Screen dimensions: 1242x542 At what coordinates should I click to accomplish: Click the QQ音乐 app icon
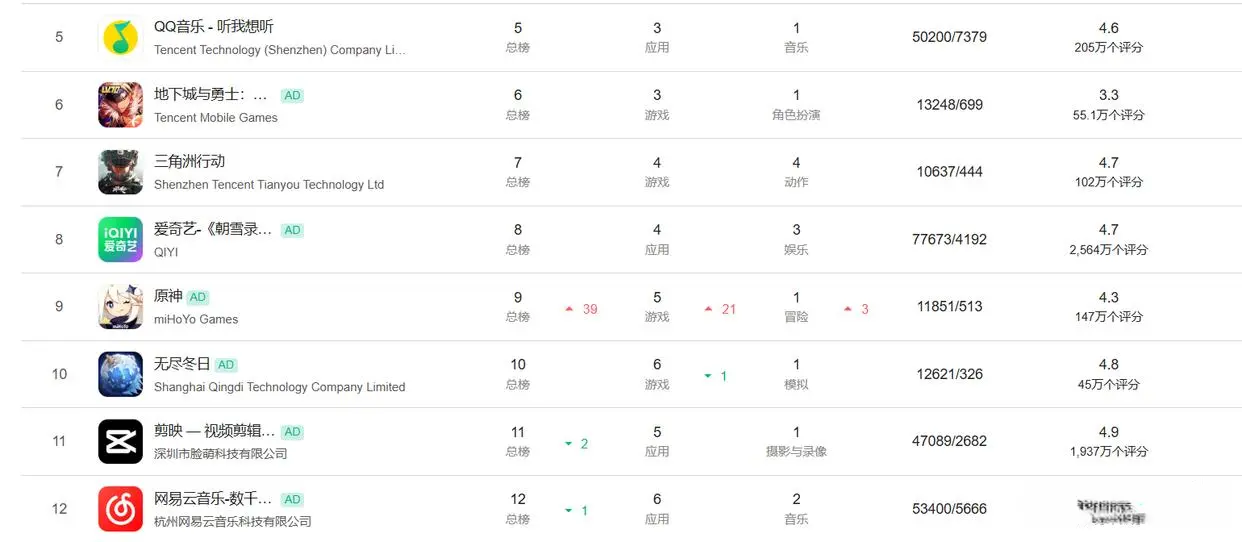coord(120,38)
